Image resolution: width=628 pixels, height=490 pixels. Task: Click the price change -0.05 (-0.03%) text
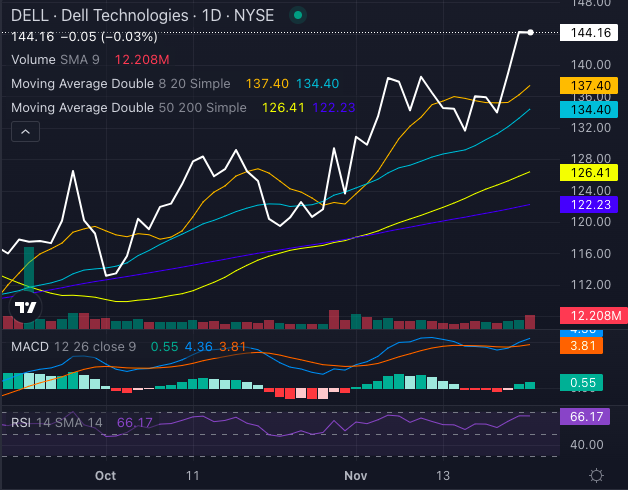[109, 37]
